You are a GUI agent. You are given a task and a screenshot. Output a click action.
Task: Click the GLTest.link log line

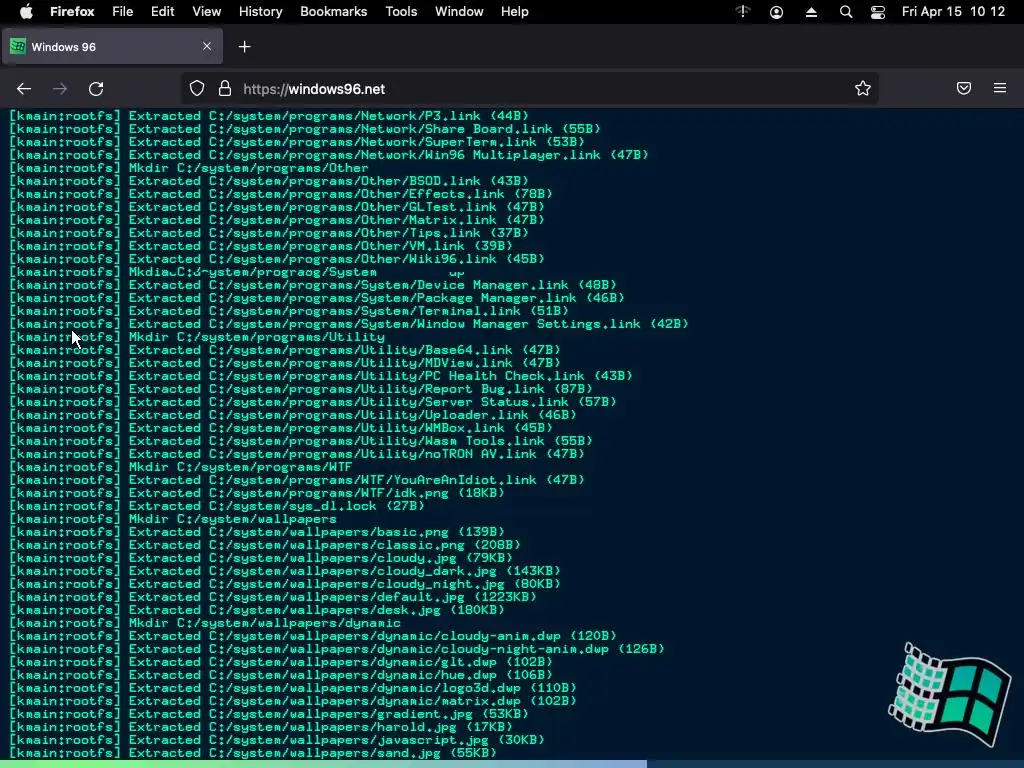click(277, 207)
